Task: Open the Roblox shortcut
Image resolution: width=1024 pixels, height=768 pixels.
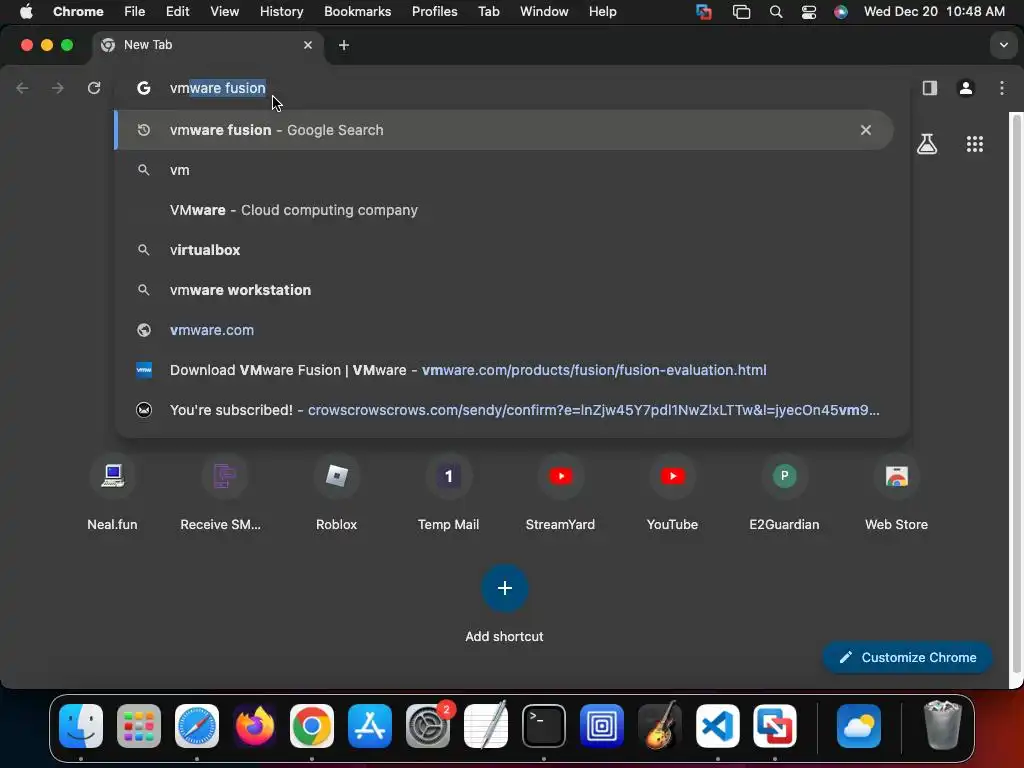Action: (336, 493)
